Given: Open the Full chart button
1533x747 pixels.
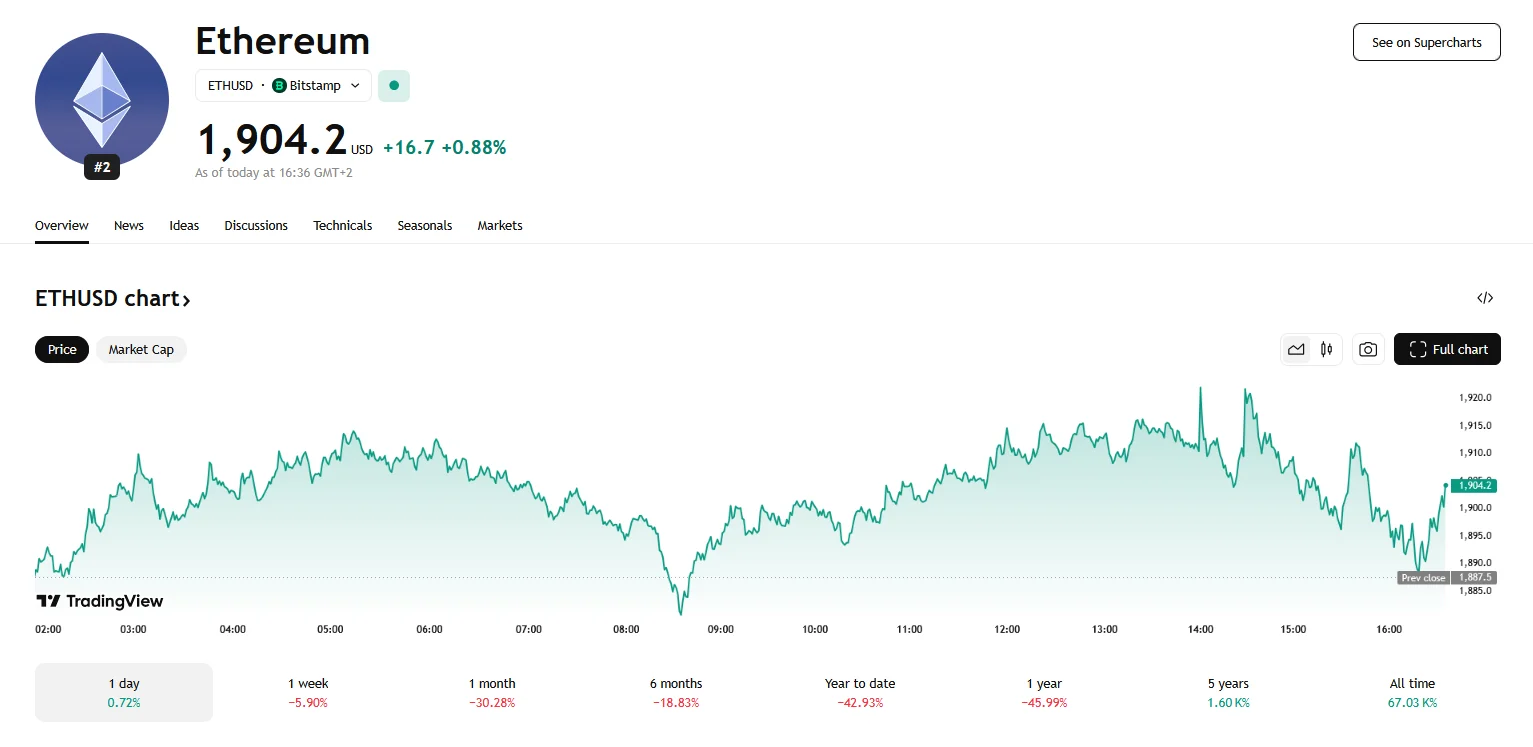Looking at the screenshot, I should tap(1447, 349).
